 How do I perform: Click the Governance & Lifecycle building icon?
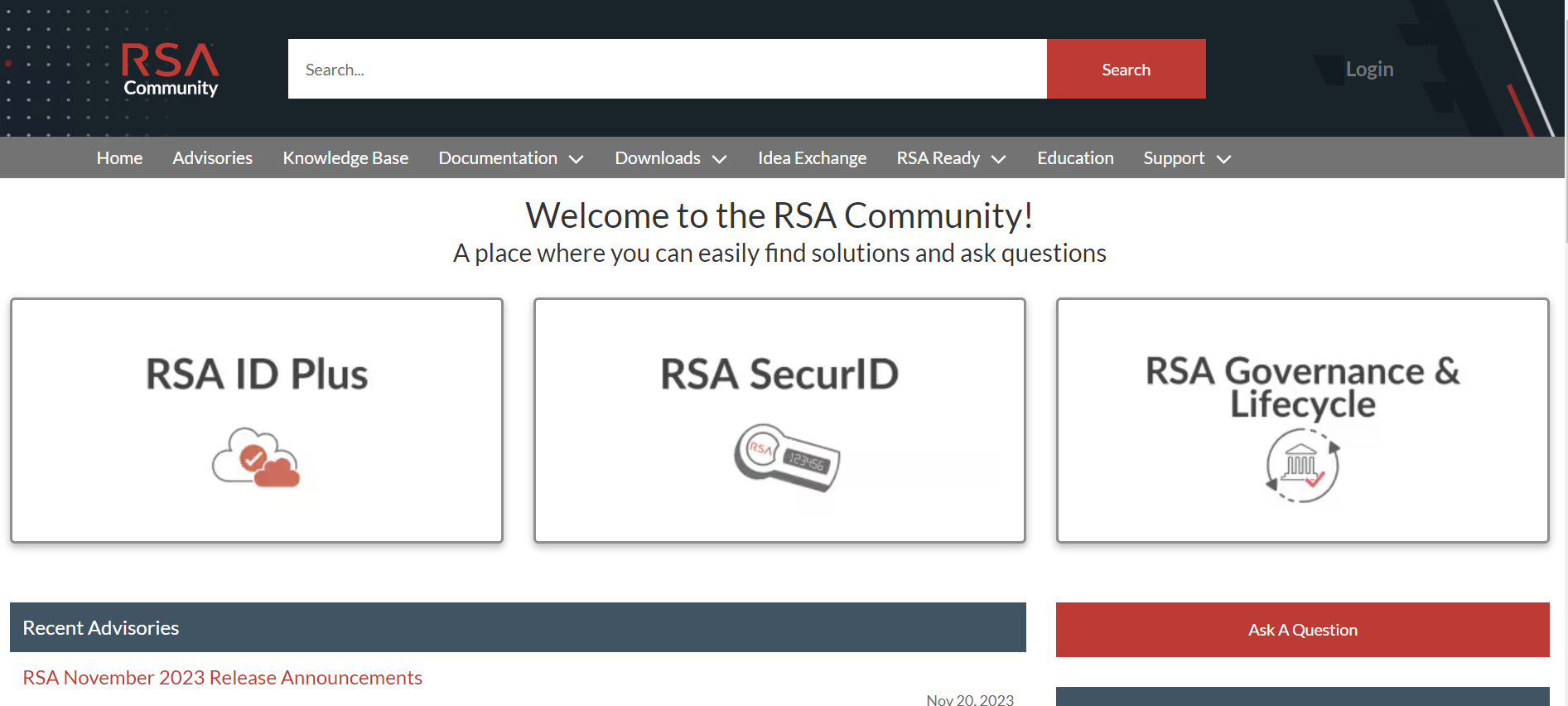[x=1302, y=466]
